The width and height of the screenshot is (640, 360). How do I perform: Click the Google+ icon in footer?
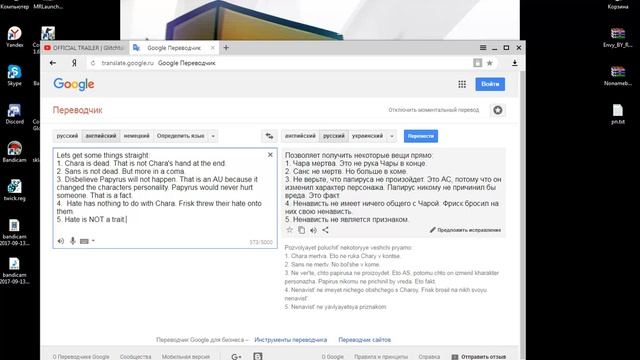coord(236,357)
